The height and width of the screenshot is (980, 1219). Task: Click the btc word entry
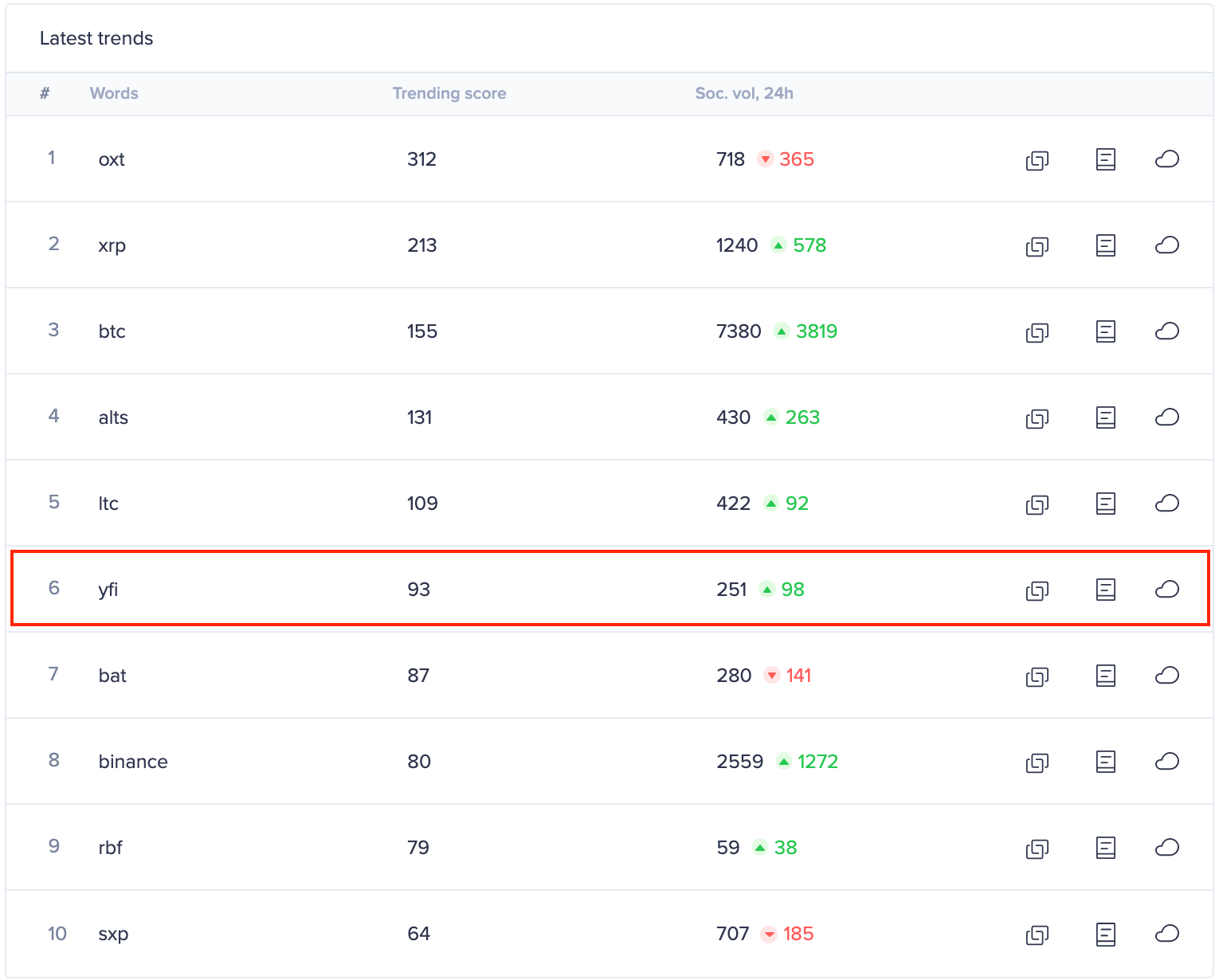coord(112,331)
